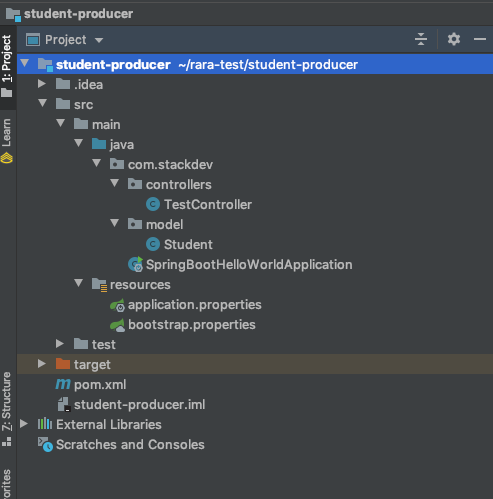493x499 pixels.
Task: Hide the Project tool window with minus icon
Action: click(480, 39)
